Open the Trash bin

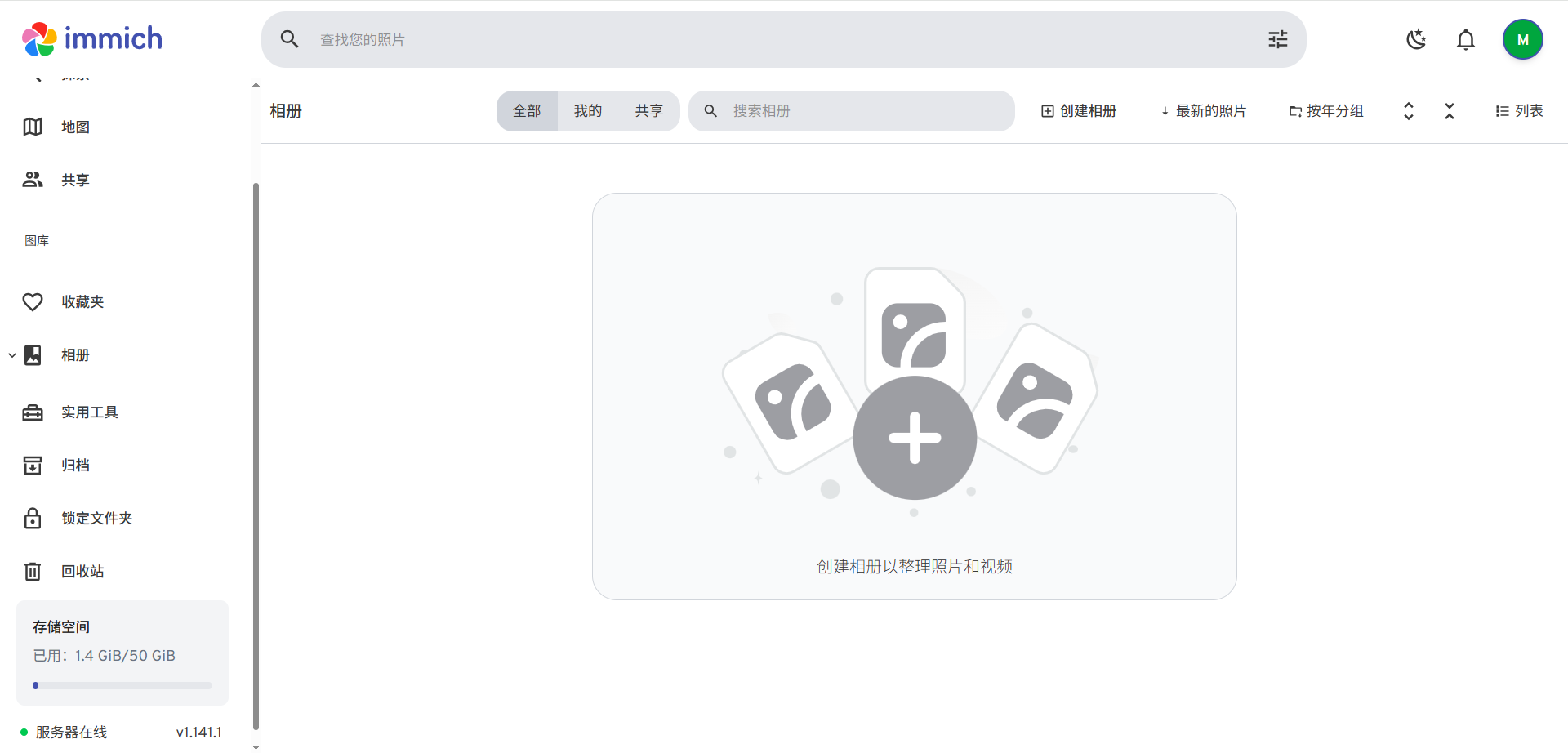coord(82,572)
